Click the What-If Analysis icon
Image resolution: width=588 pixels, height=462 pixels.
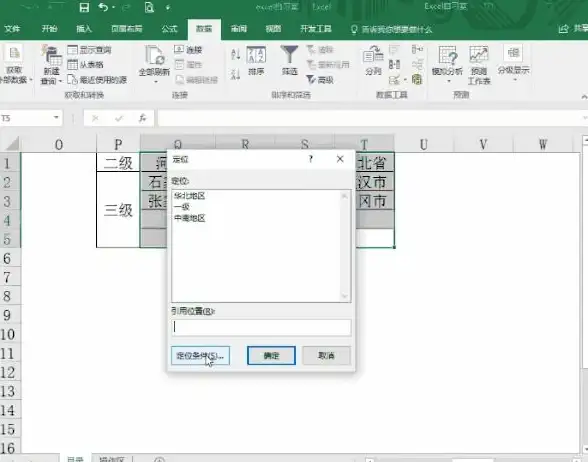(x=447, y=55)
